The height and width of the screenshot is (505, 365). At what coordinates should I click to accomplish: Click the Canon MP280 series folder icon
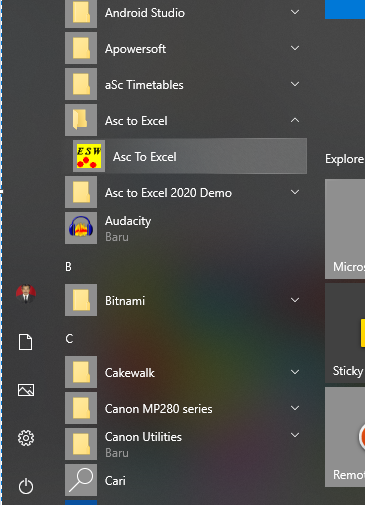(x=81, y=408)
